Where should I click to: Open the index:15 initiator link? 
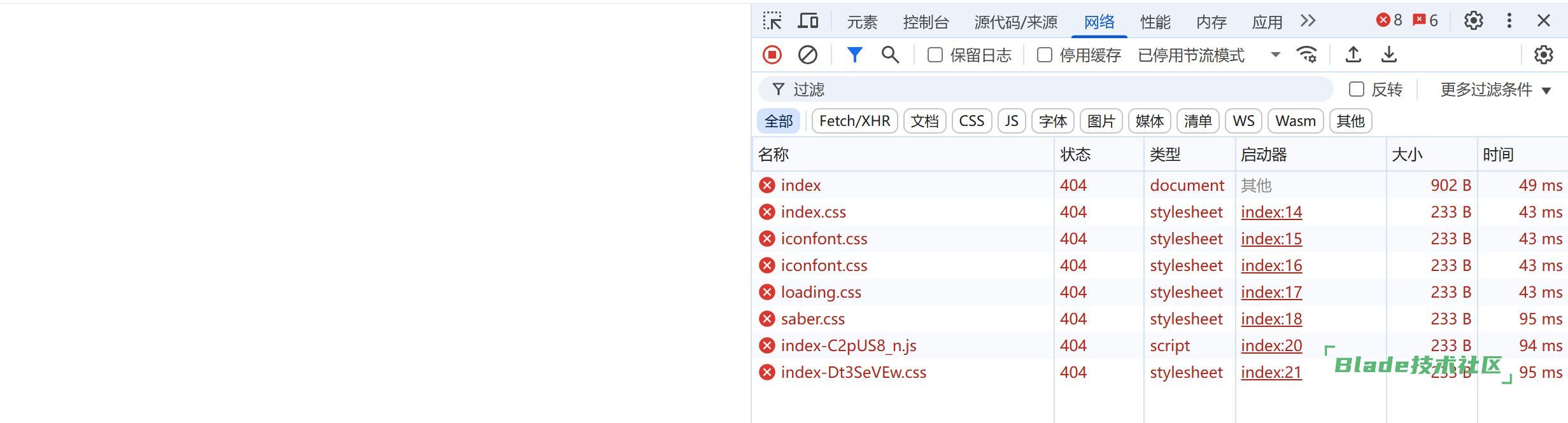(1271, 239)
